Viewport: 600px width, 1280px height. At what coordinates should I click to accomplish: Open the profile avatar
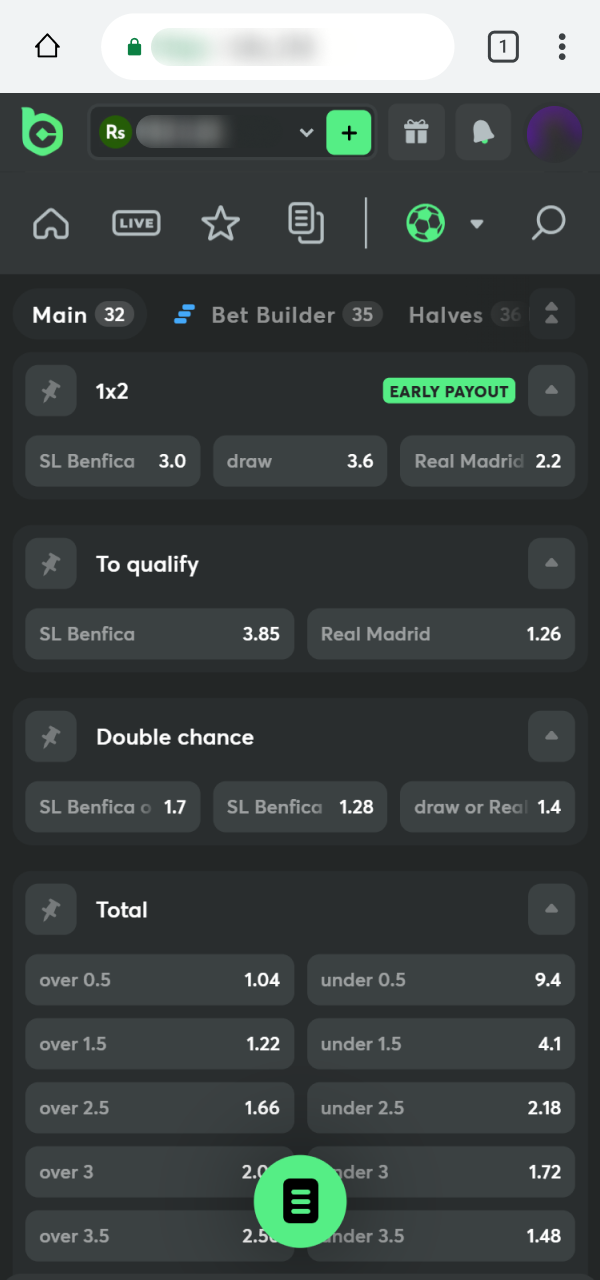[553, 132]
